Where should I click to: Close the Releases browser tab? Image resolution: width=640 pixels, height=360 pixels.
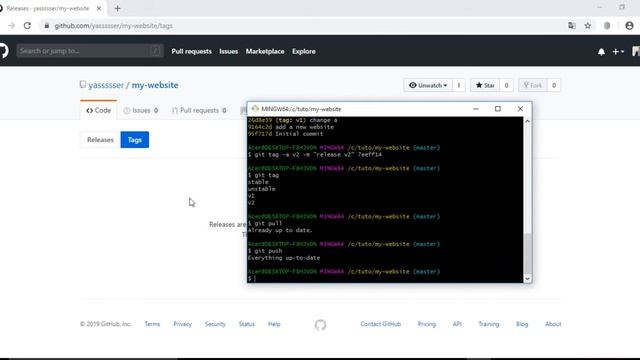pos(99,8)
